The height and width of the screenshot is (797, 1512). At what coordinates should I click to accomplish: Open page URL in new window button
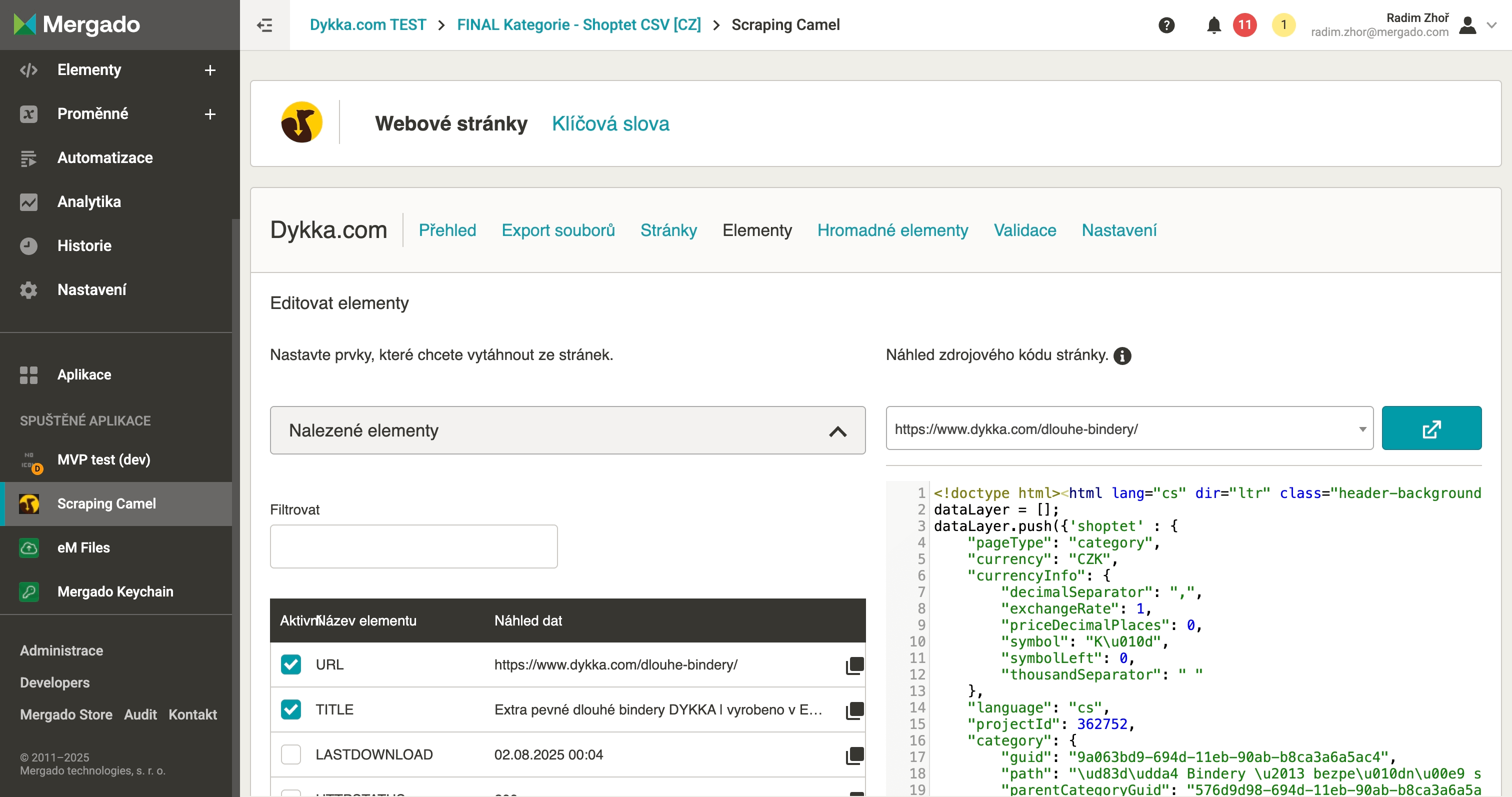[x=1431, y=428]
